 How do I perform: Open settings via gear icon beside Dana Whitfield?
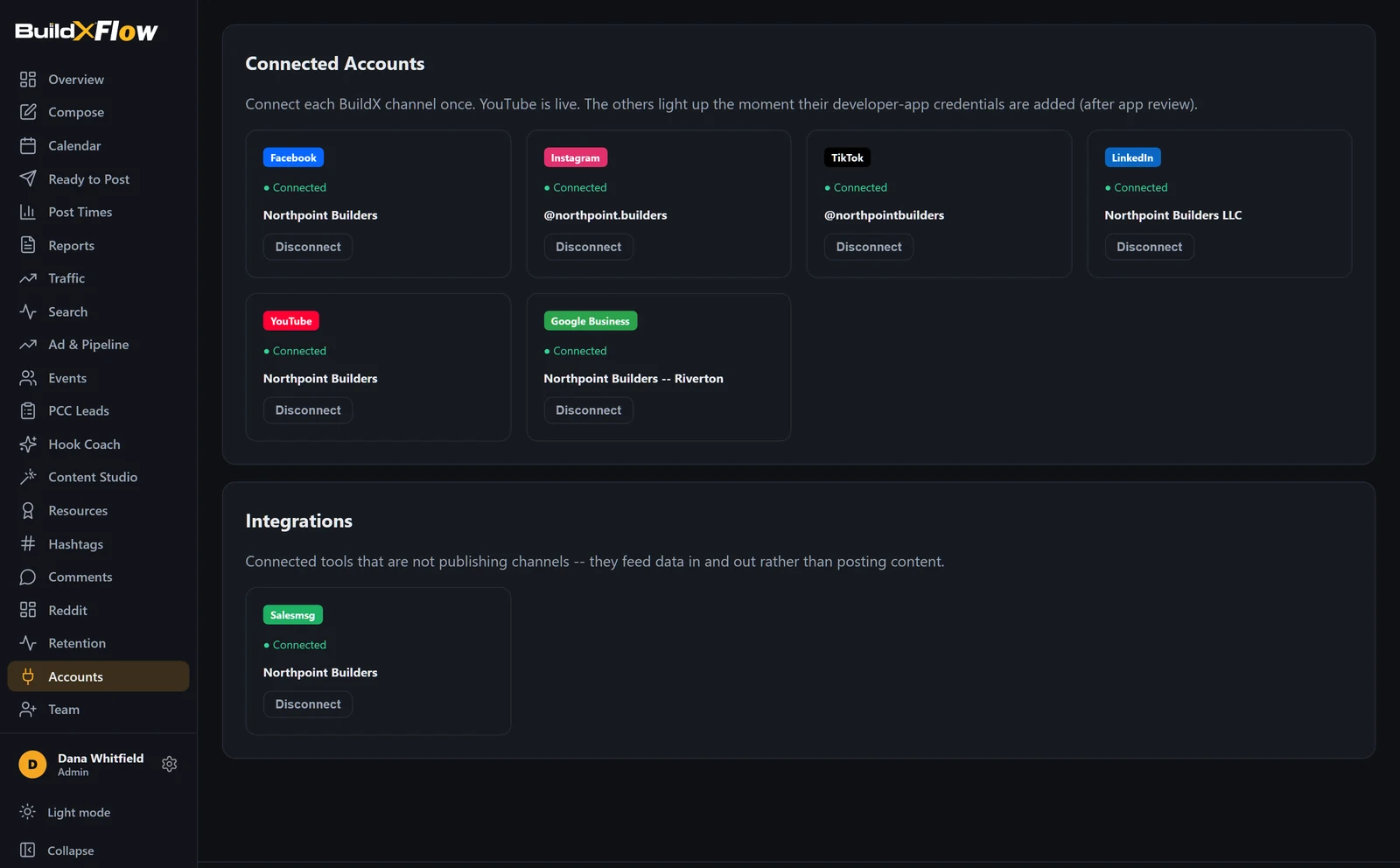coord(170,764)
